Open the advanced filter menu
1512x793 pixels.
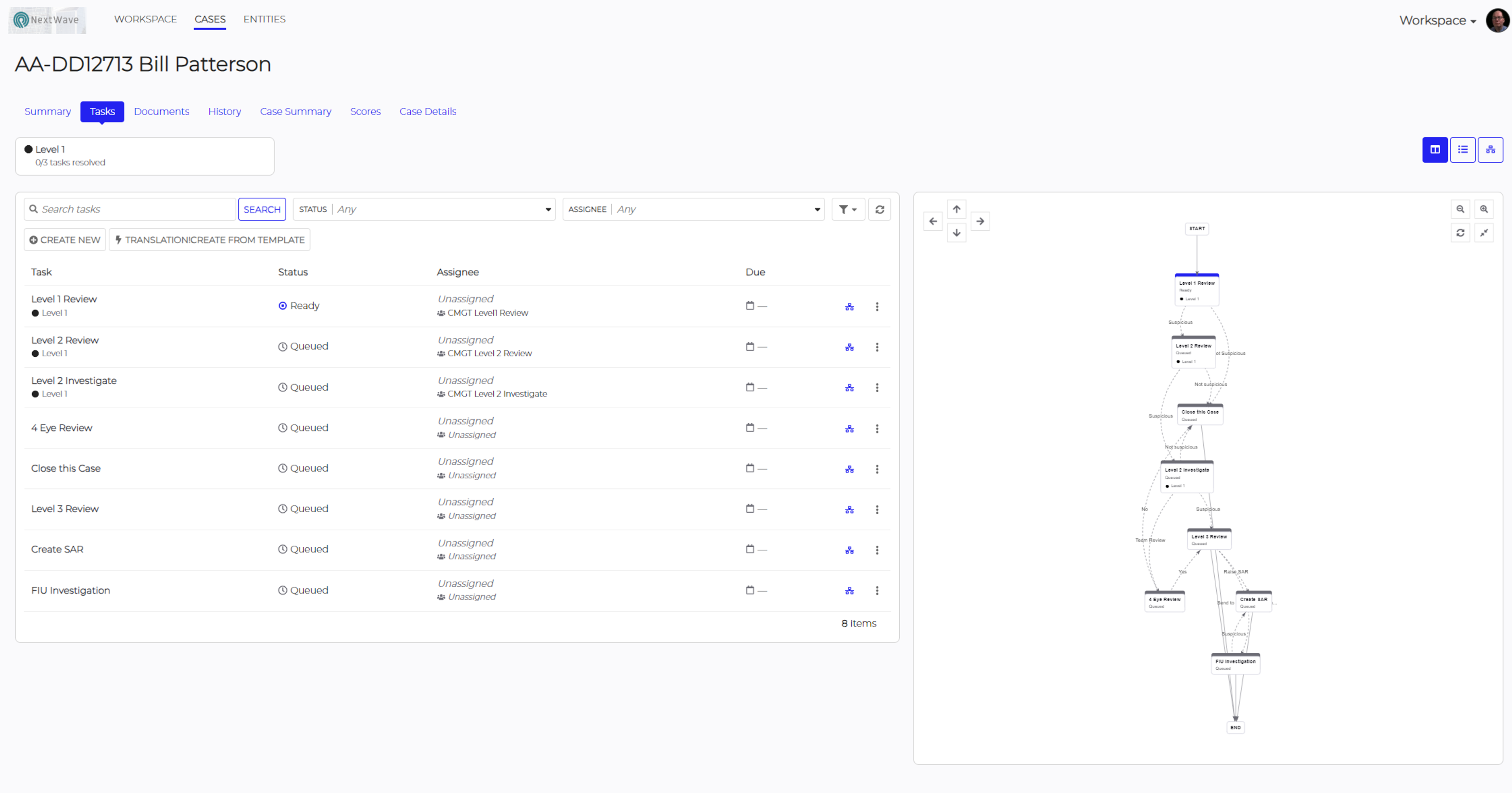848,209
